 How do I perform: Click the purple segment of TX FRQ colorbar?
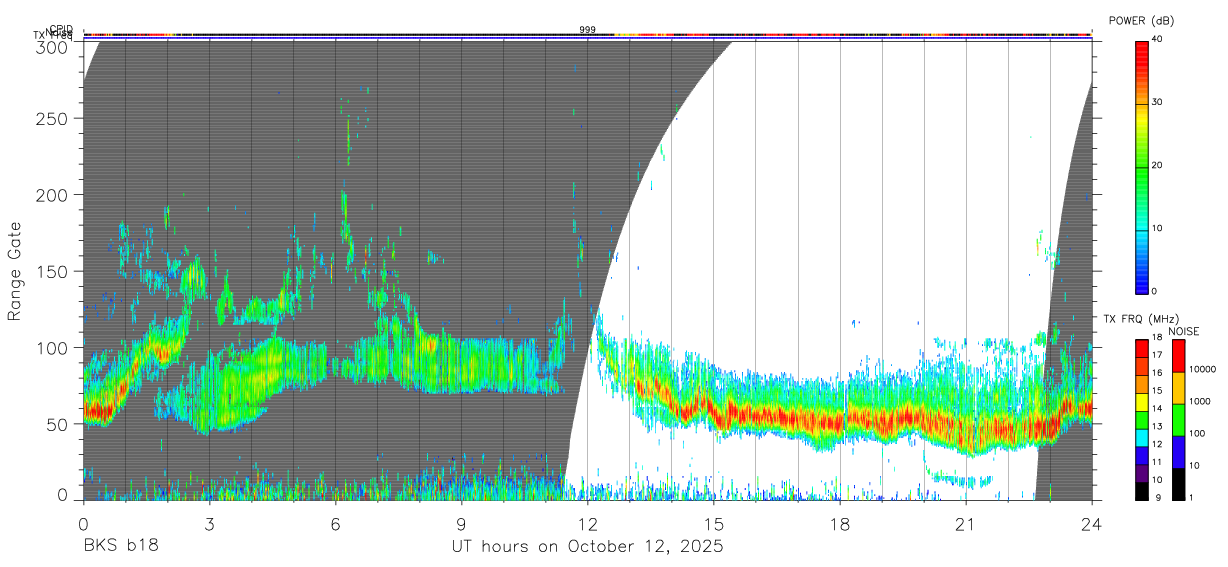point(1142,471)
